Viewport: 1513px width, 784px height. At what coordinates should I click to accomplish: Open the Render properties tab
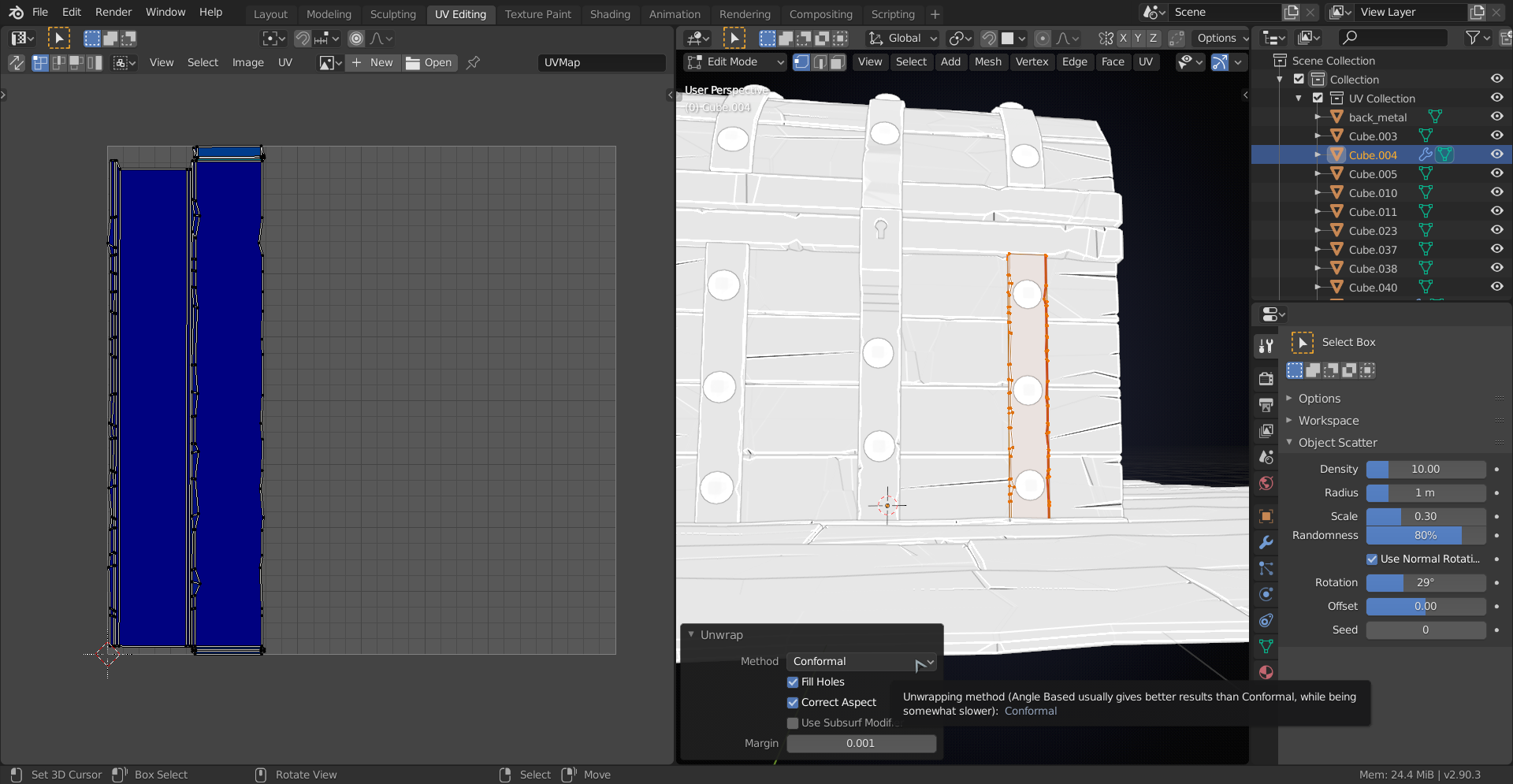[x=1266, y=378]
